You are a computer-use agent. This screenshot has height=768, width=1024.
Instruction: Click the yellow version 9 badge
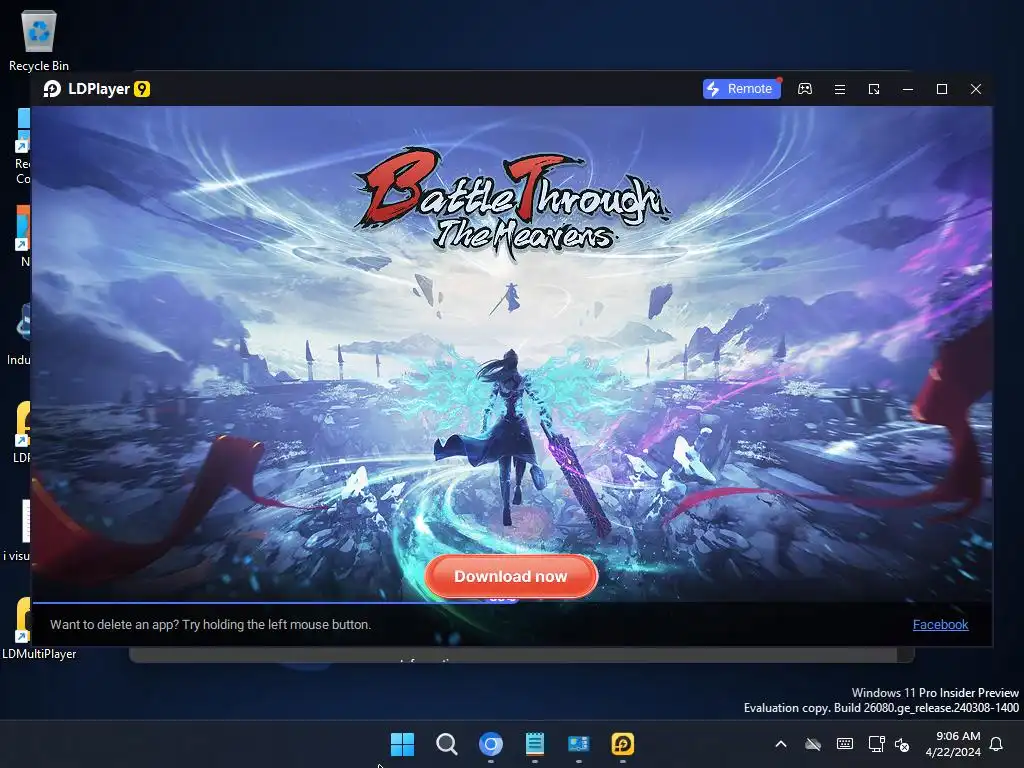[142, 89]
